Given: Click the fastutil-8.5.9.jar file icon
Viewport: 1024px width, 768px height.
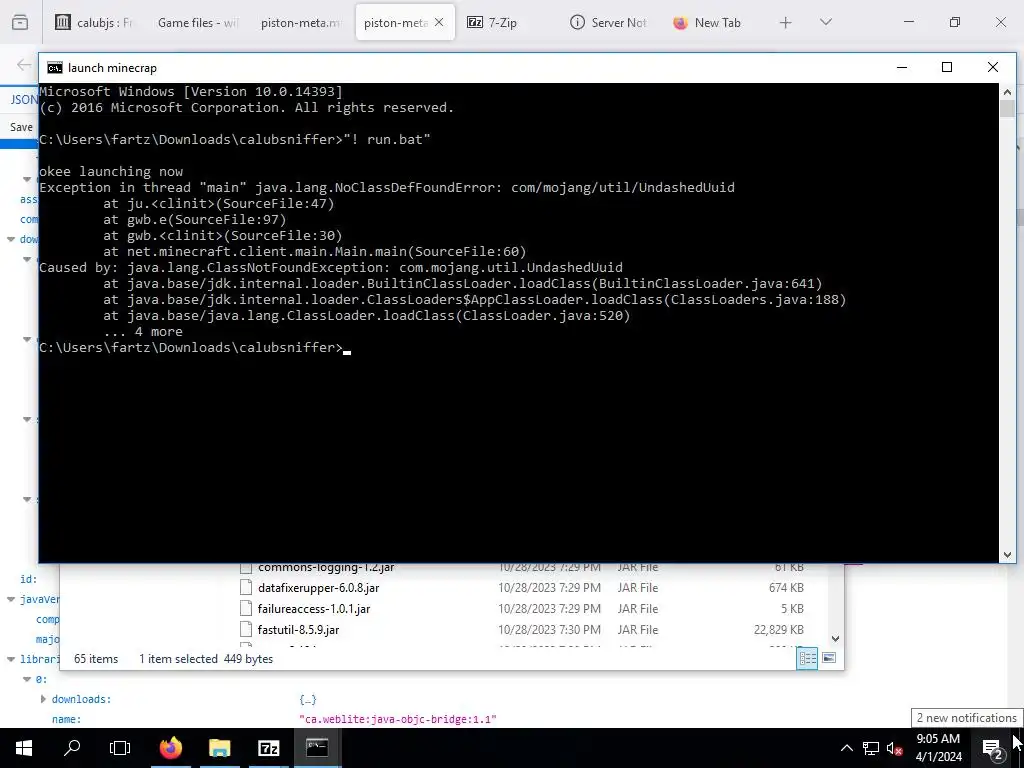Looking at the screenshot, I should tap(246, 630).
